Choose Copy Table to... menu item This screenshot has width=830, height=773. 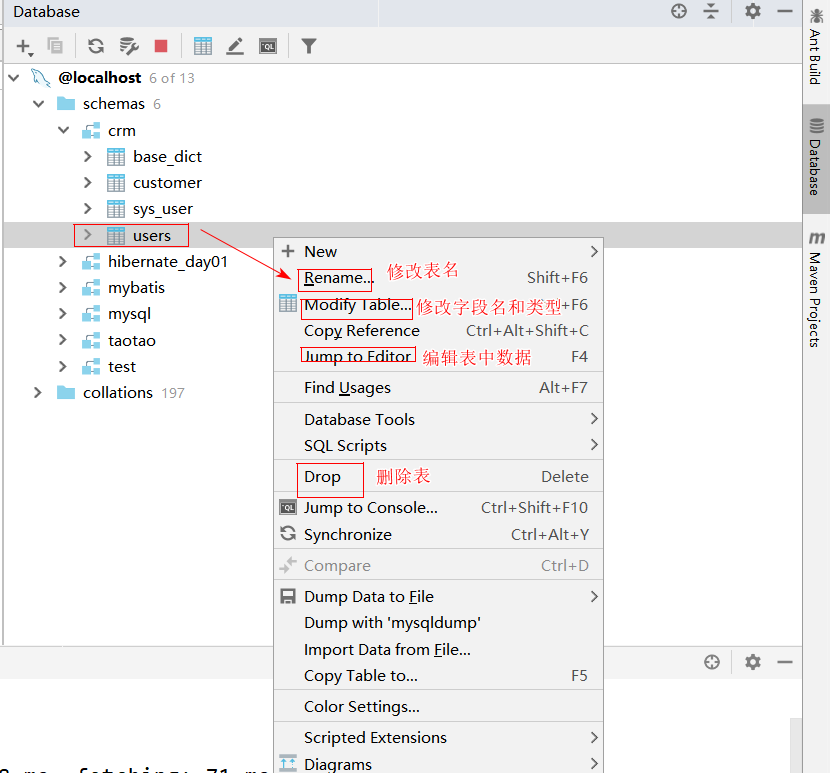point(438,676)
